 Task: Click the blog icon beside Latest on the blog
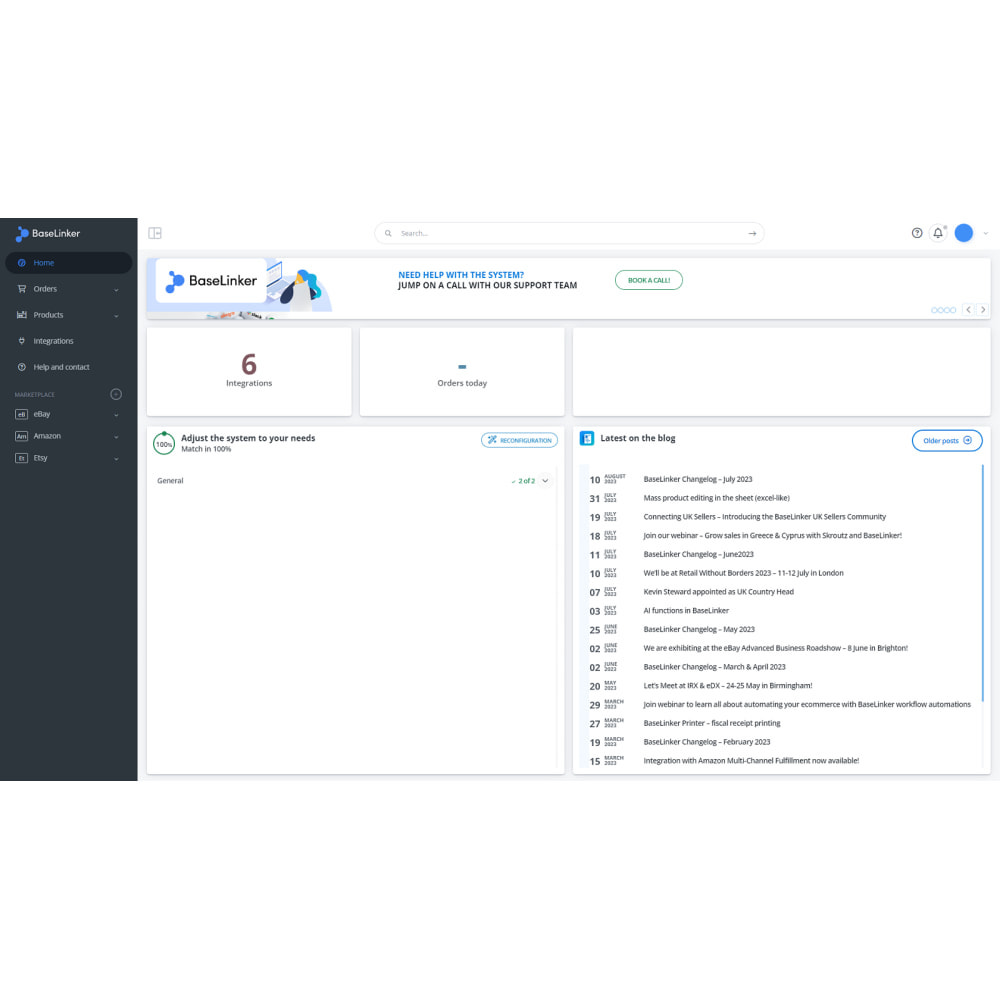point(587,439)
